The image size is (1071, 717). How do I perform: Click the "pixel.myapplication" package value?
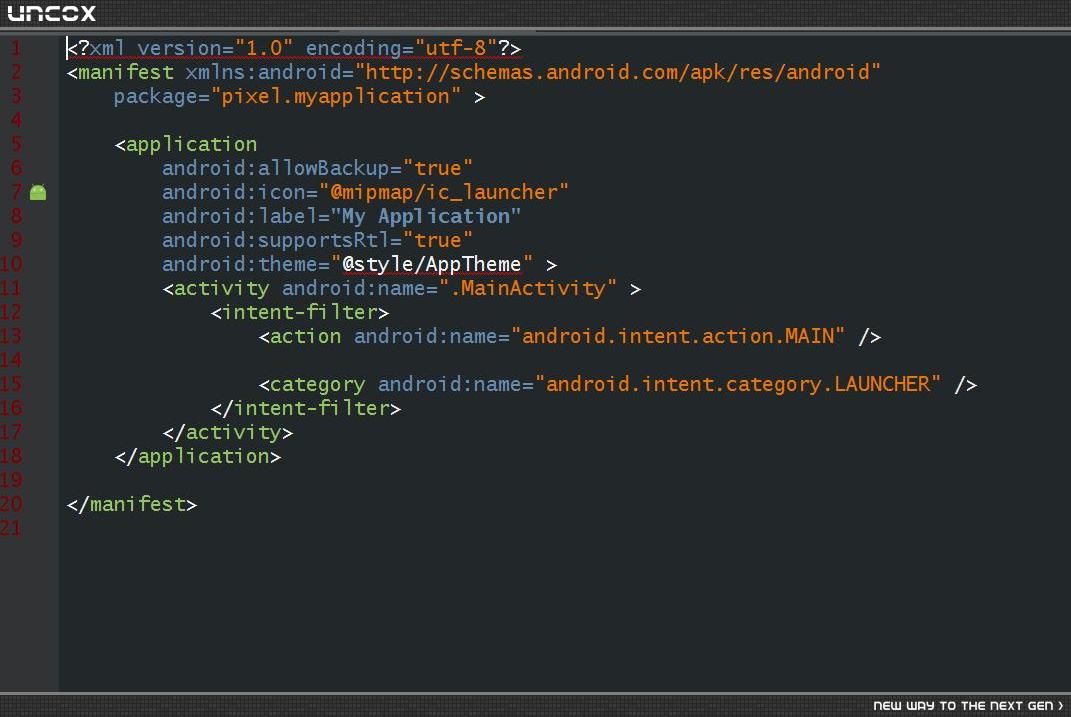pos(335,96)
